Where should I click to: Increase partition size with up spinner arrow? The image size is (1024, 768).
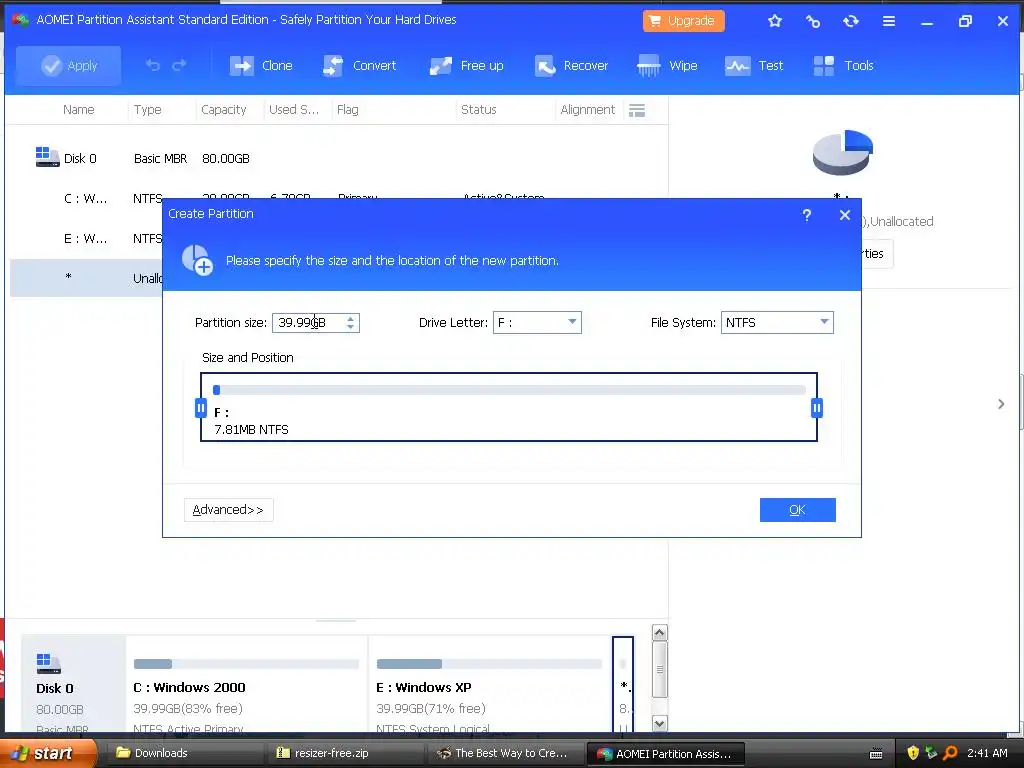351,319
